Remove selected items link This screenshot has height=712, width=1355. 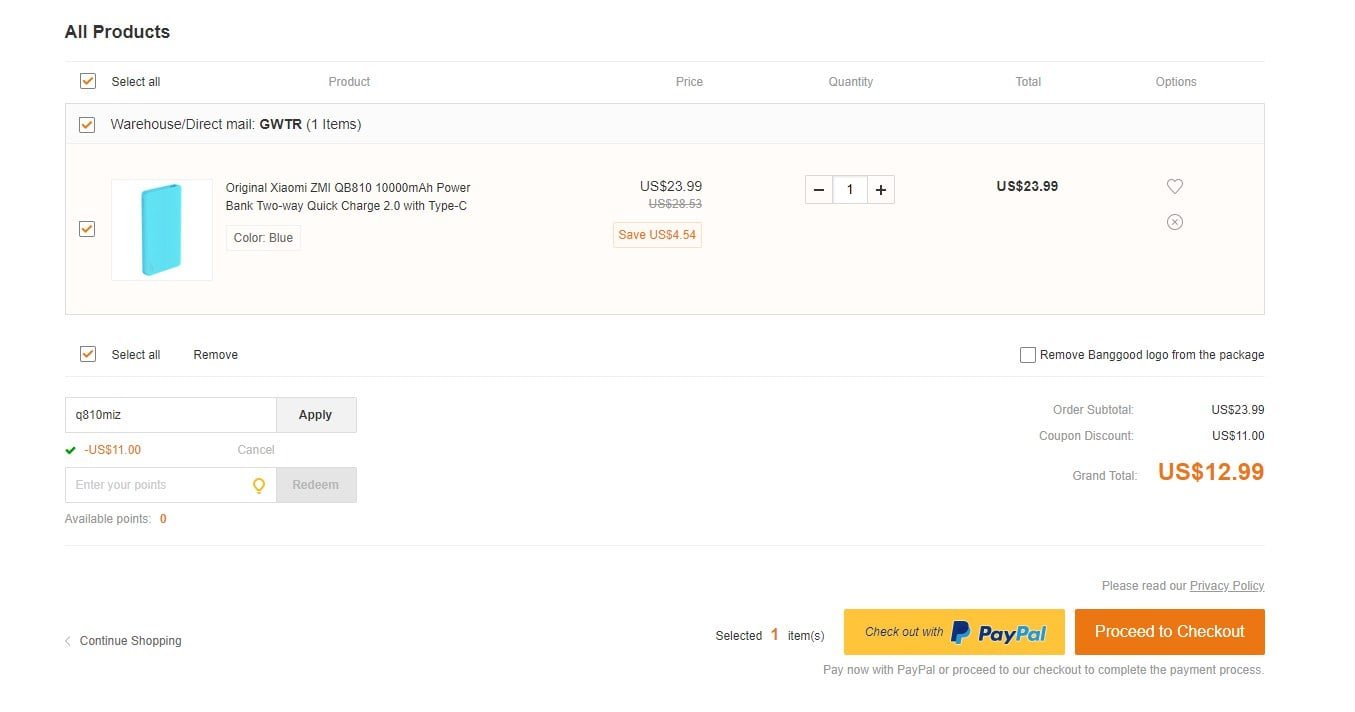[x=216, y=355]
